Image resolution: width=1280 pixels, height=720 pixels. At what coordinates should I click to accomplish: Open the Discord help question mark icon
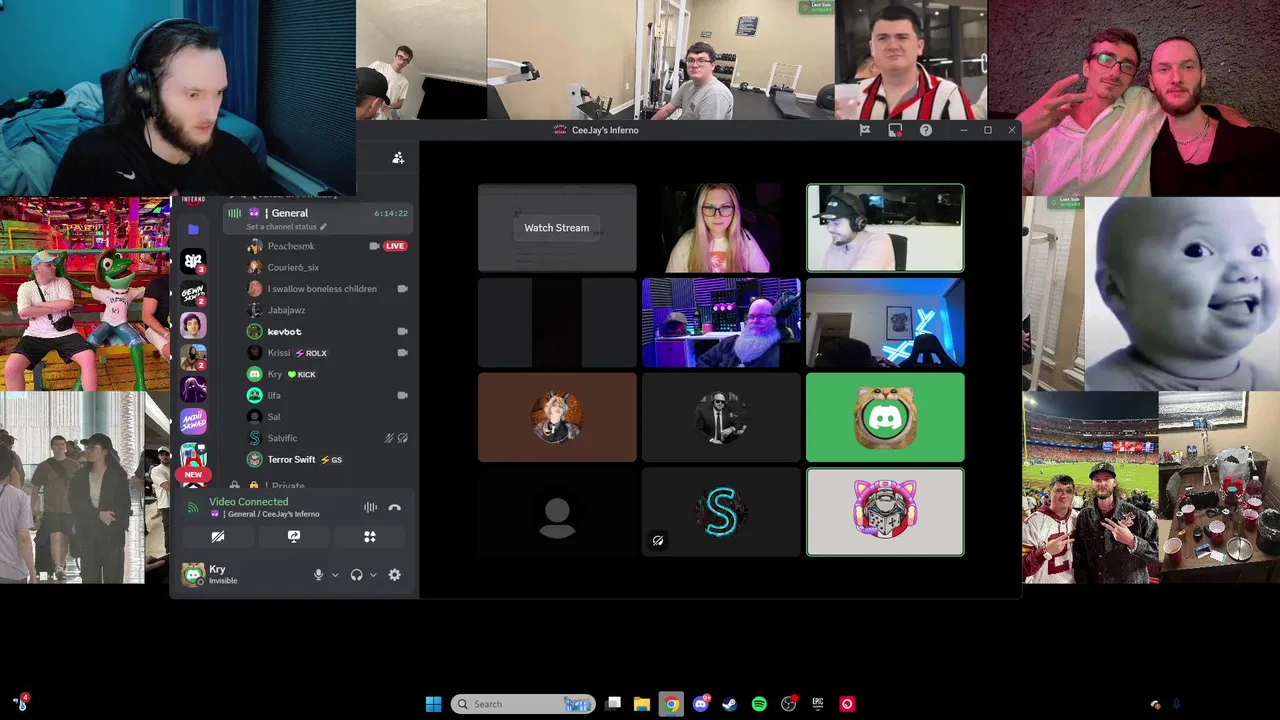click(926, 130)
